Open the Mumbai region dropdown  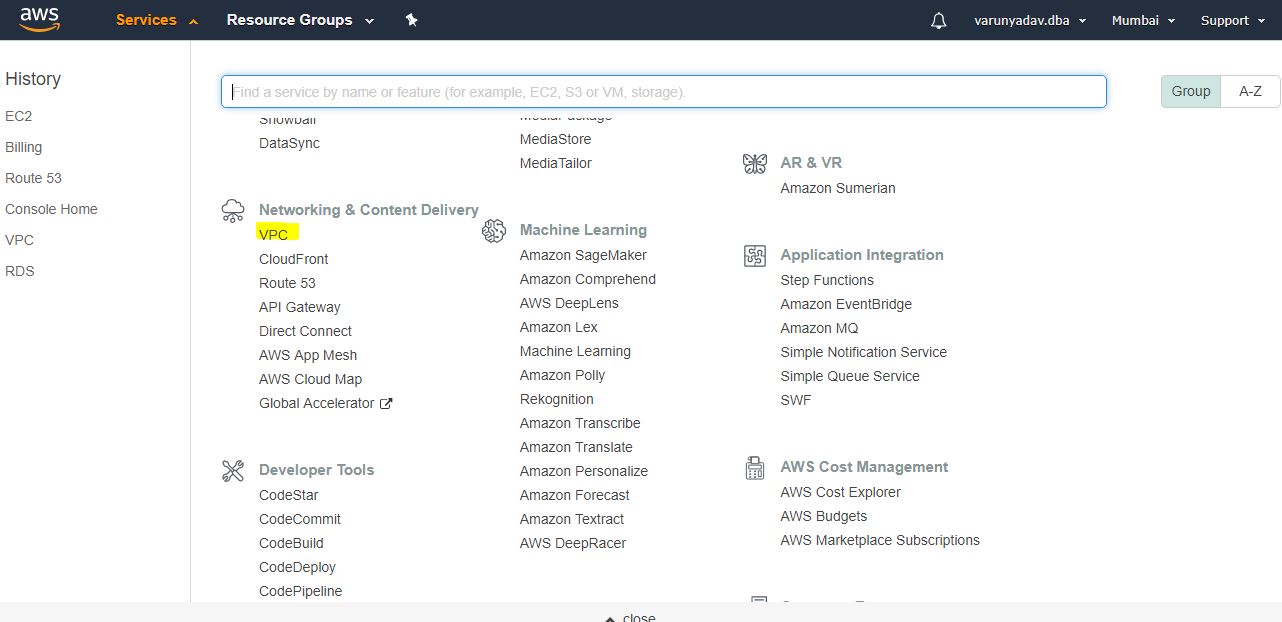pos(1143,20)
